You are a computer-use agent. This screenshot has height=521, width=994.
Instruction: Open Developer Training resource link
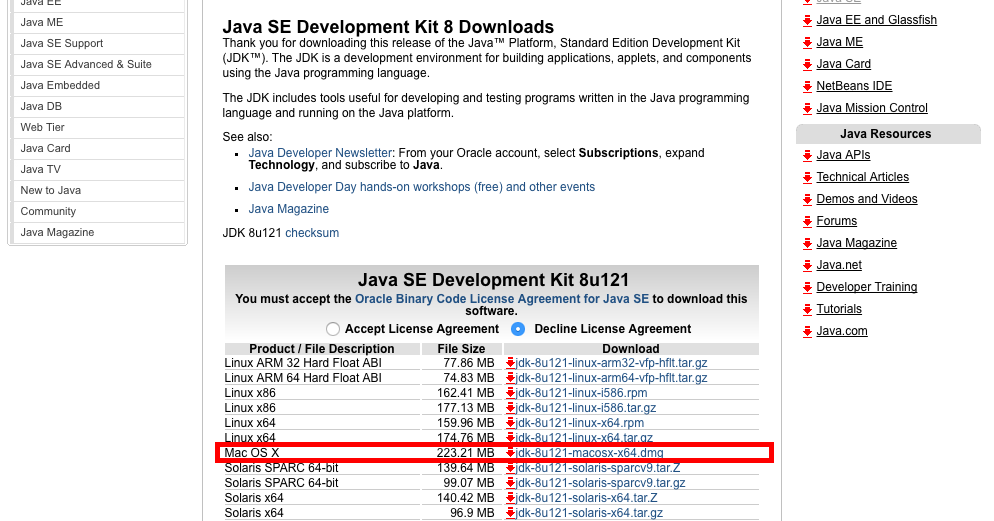(867, 286)
